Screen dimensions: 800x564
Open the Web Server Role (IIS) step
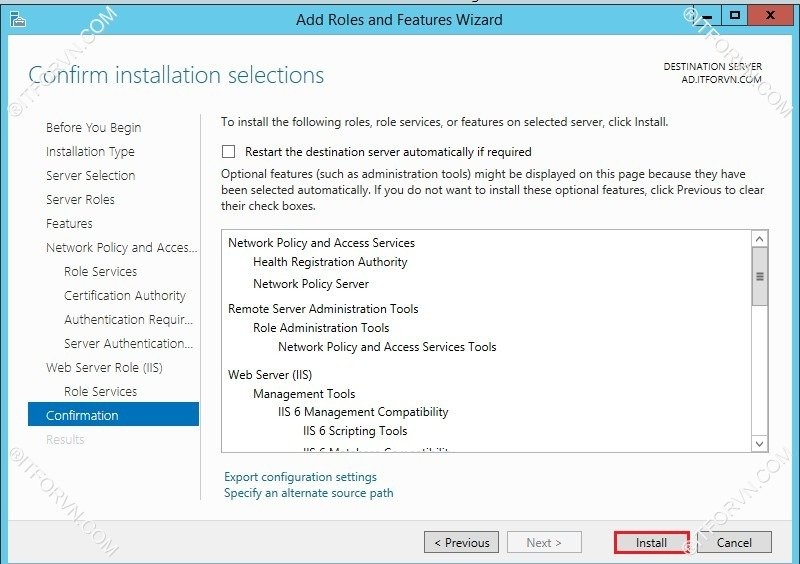click(104, 367)
